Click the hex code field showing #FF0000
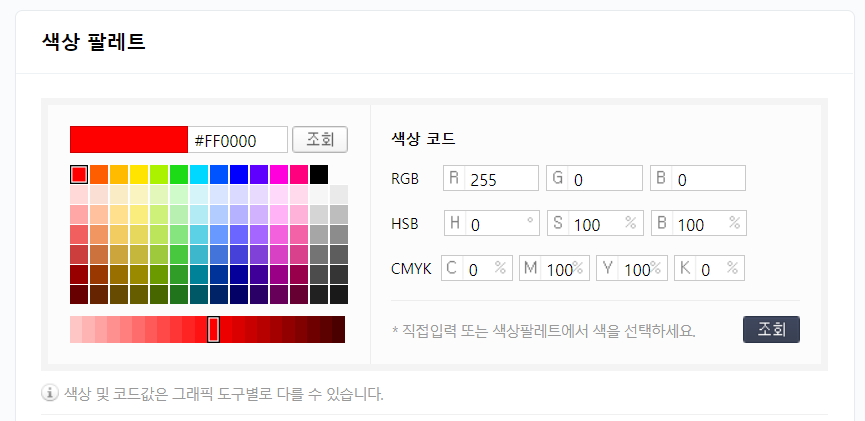The height and width of the screenshot is (421, 865). 238,139
